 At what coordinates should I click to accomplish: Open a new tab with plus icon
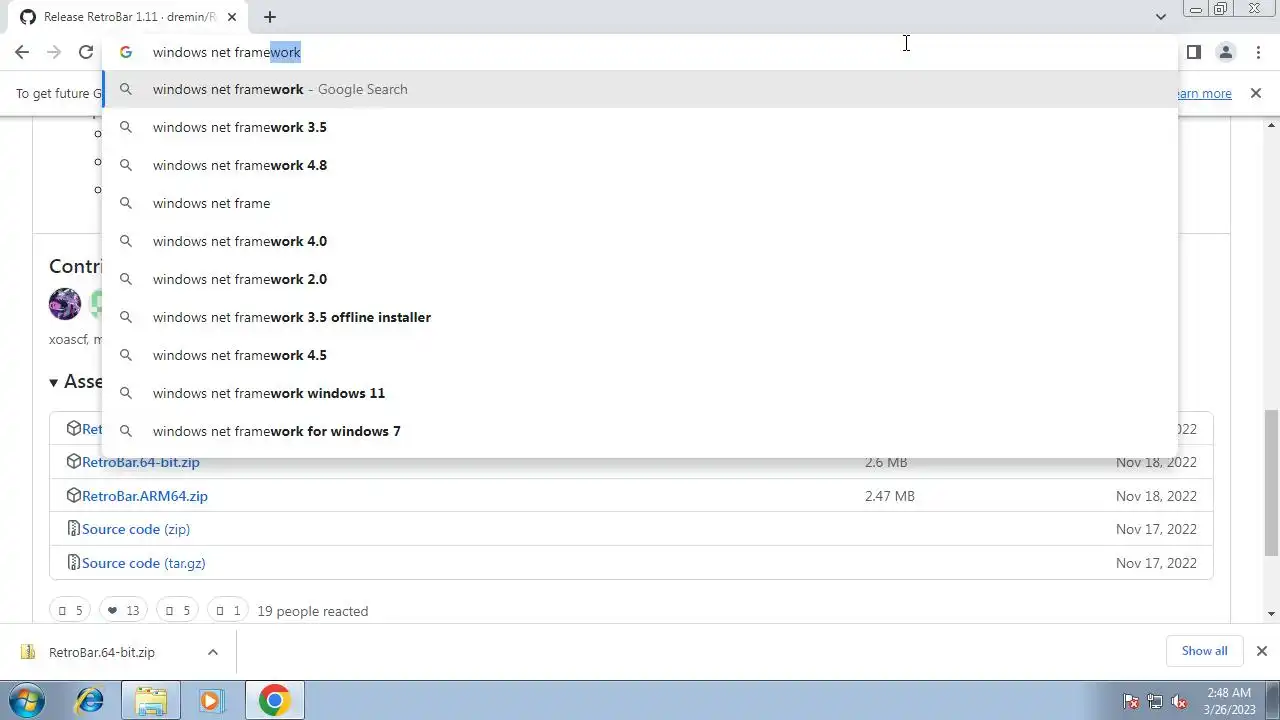tap(270, 17)
